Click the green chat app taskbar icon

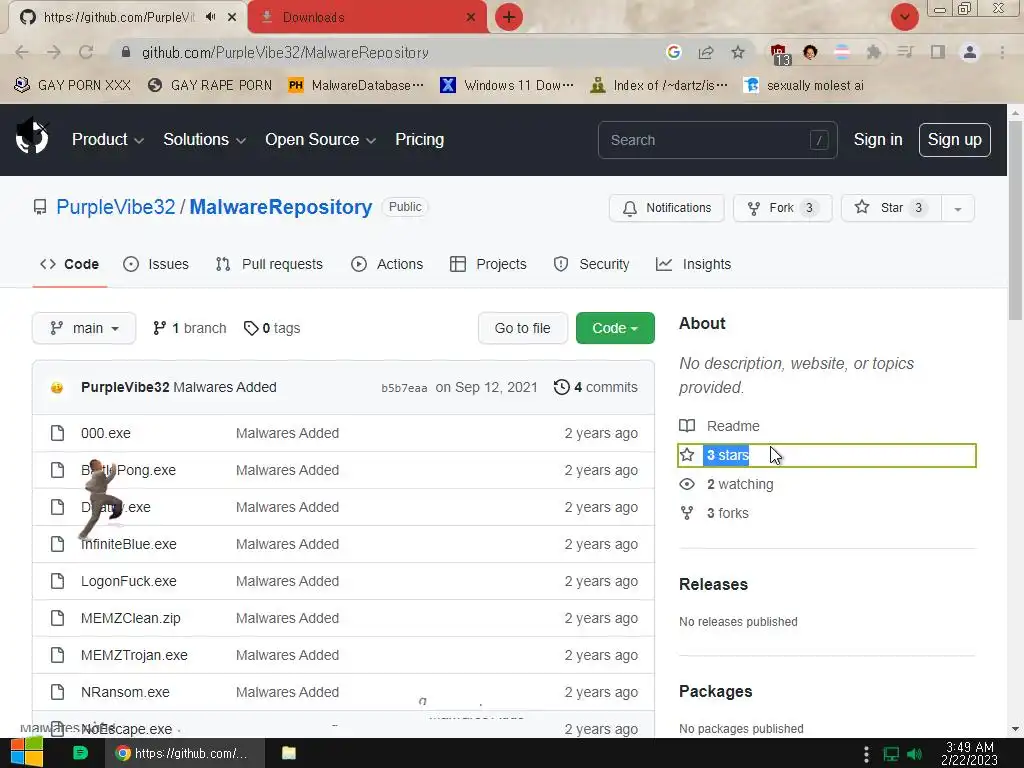[80, 753]
